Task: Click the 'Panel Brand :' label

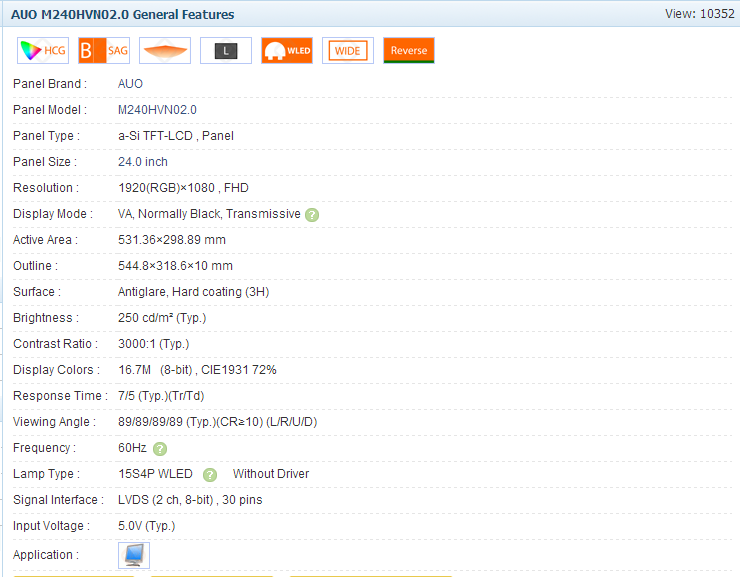Action: 50,84
